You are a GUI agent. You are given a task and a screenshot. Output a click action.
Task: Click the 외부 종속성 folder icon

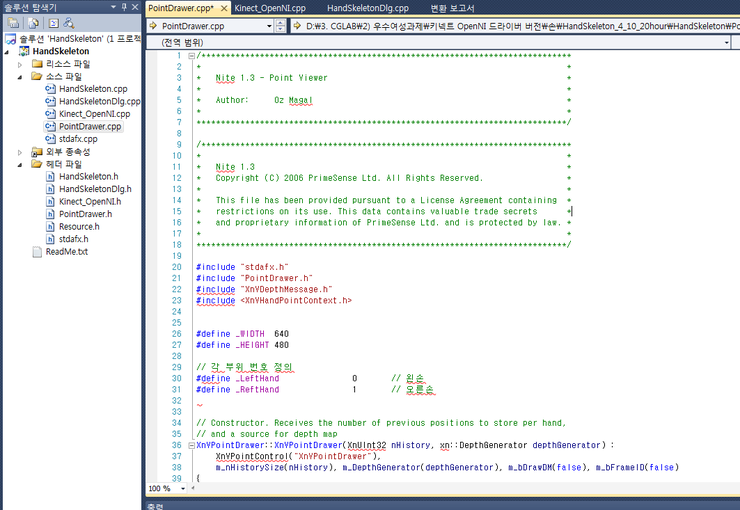coord(37,151)
